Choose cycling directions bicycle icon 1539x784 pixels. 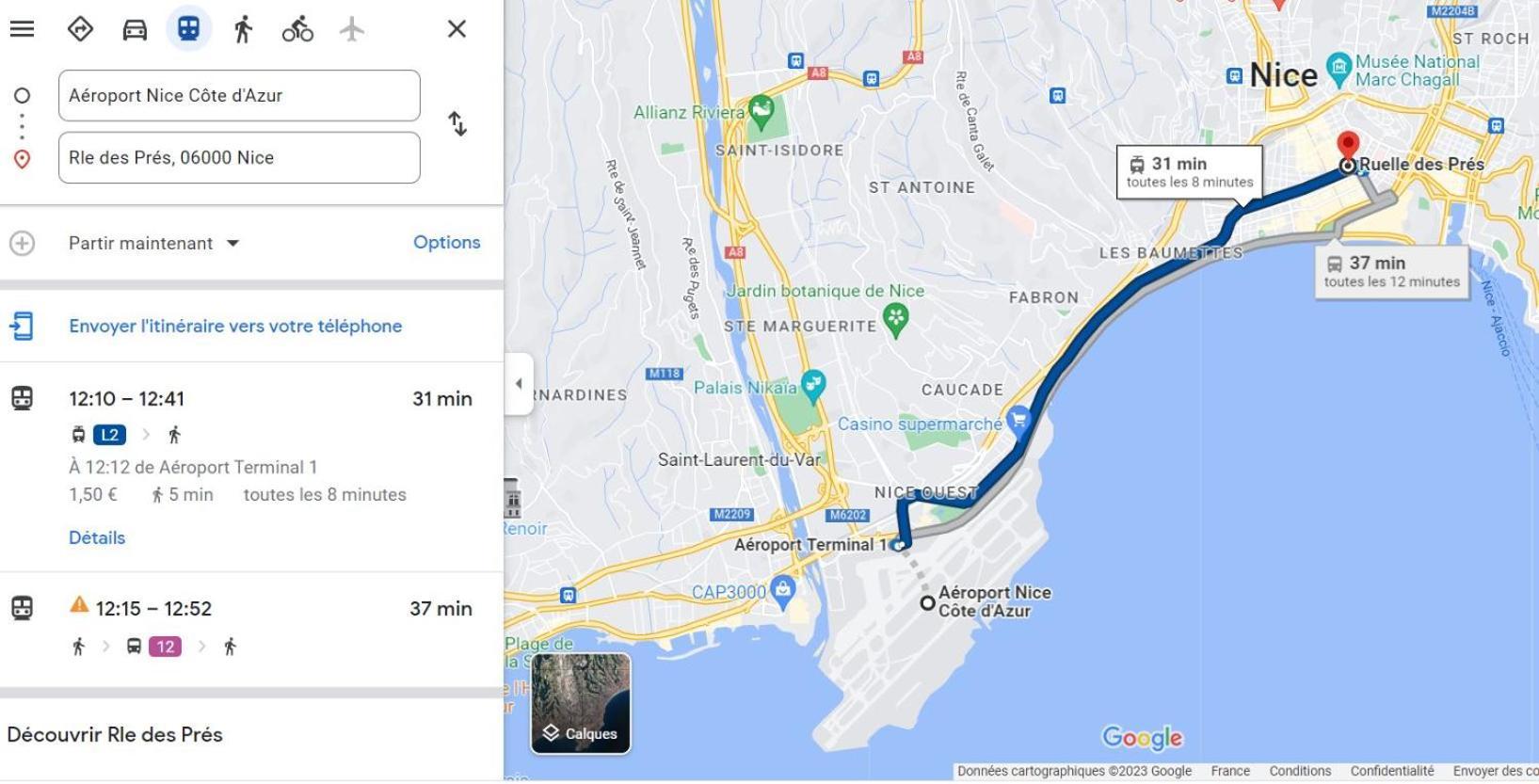pos(297,28)
